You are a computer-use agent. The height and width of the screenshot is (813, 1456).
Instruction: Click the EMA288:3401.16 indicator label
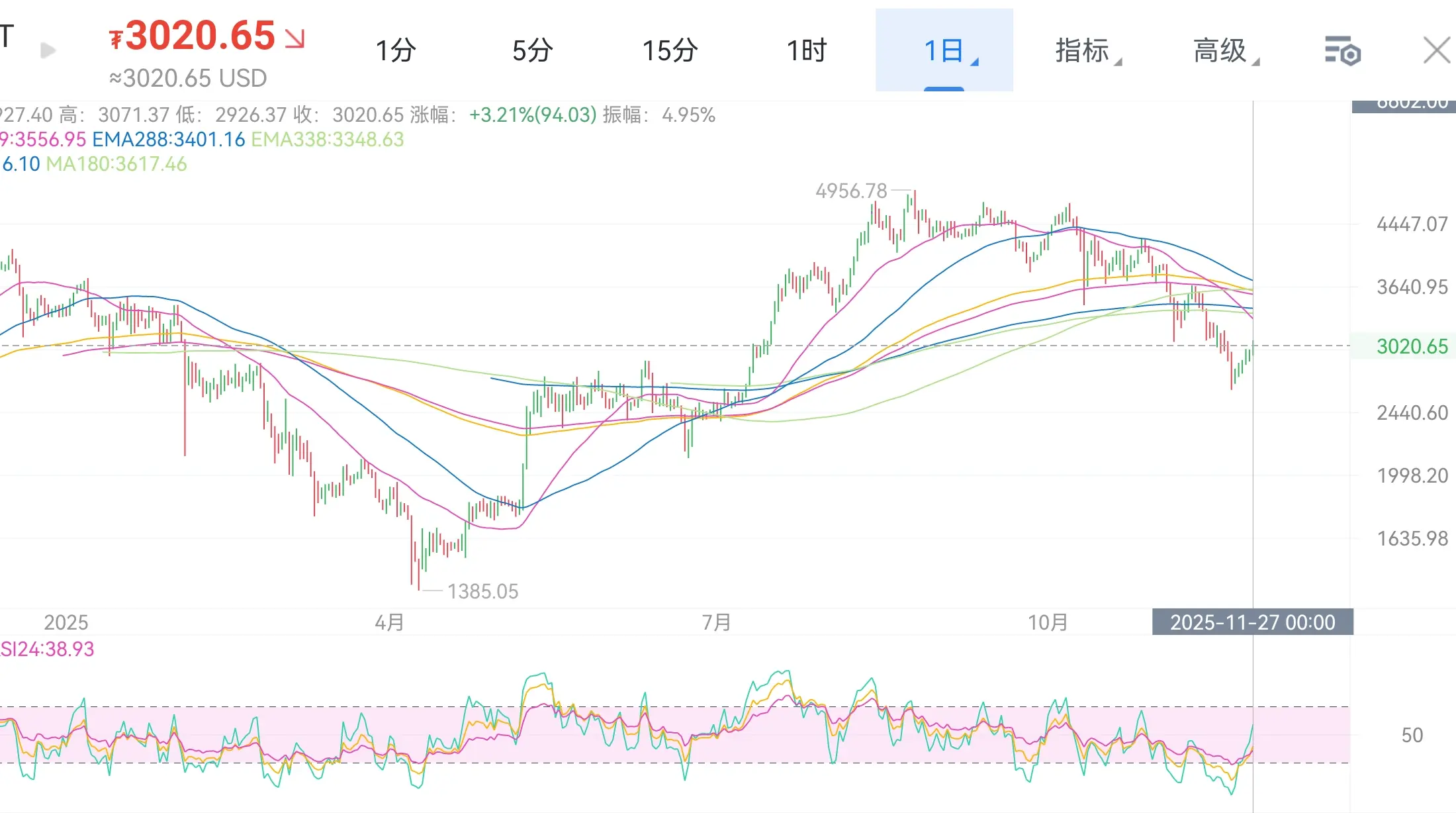(x=169, y=140)
